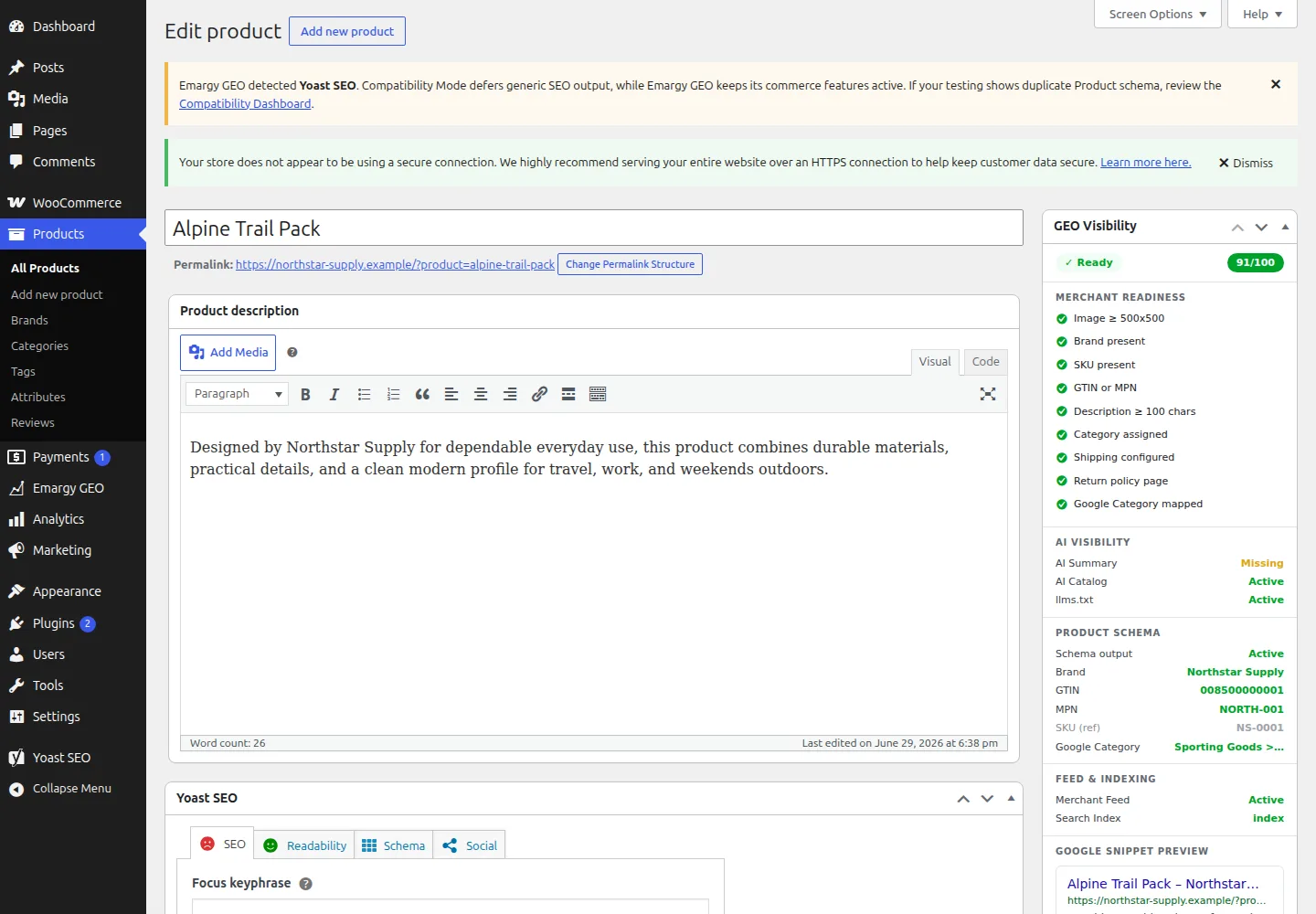Switch to the Visual editor tab
1316x914 pixels.
[x=935, y=362]
